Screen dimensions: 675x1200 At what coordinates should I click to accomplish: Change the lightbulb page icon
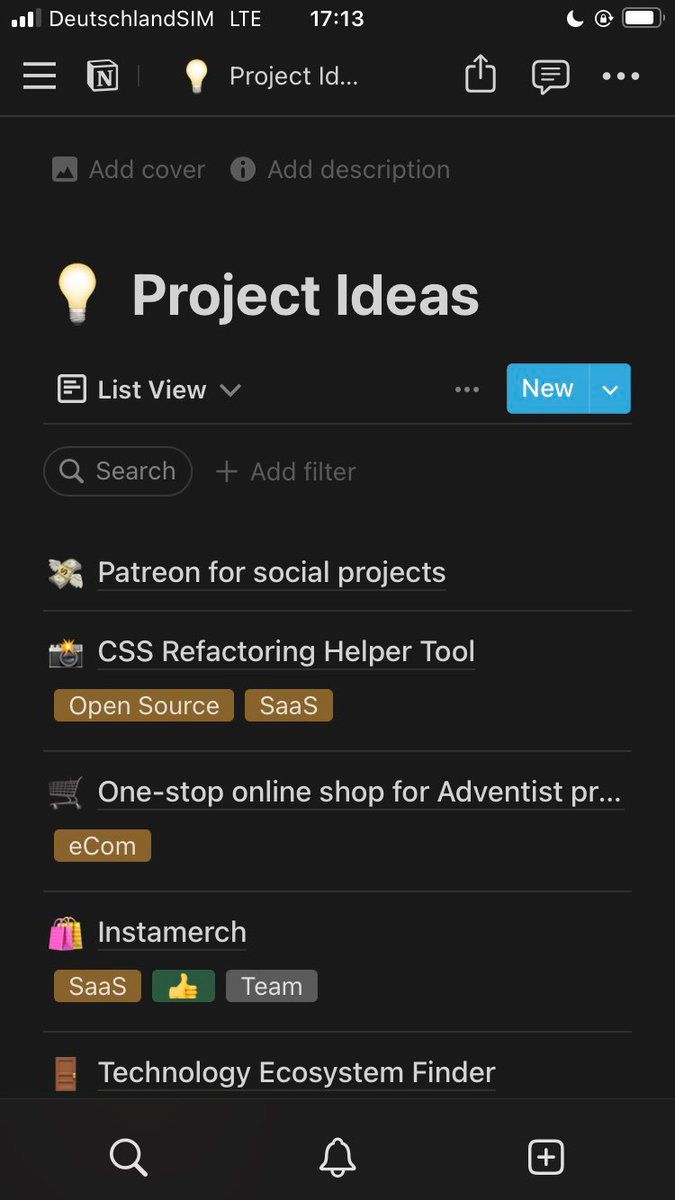(77, 295)
